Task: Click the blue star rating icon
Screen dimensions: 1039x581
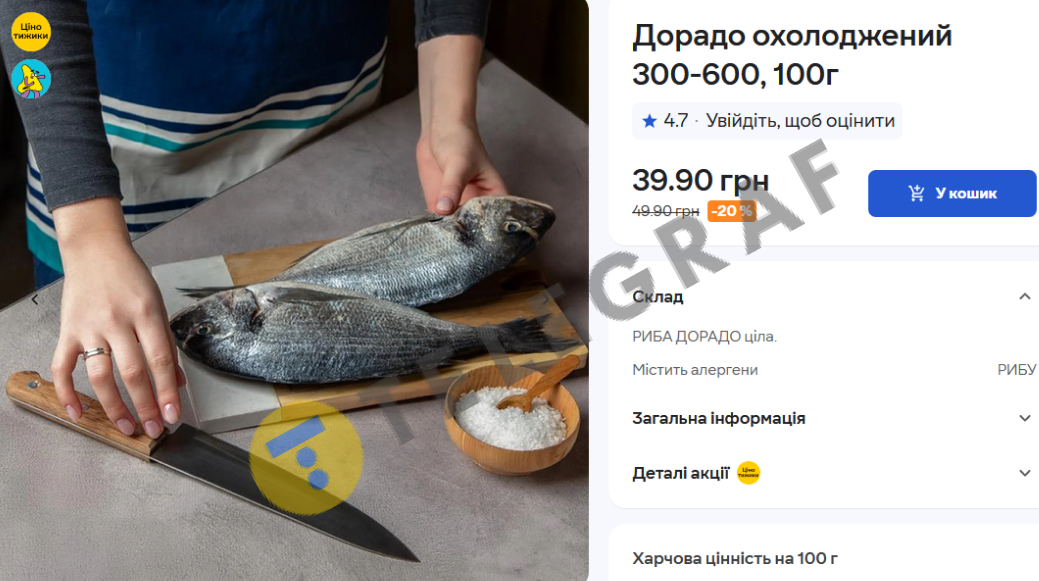Action: pyautogui.click(x=649, y=121)
